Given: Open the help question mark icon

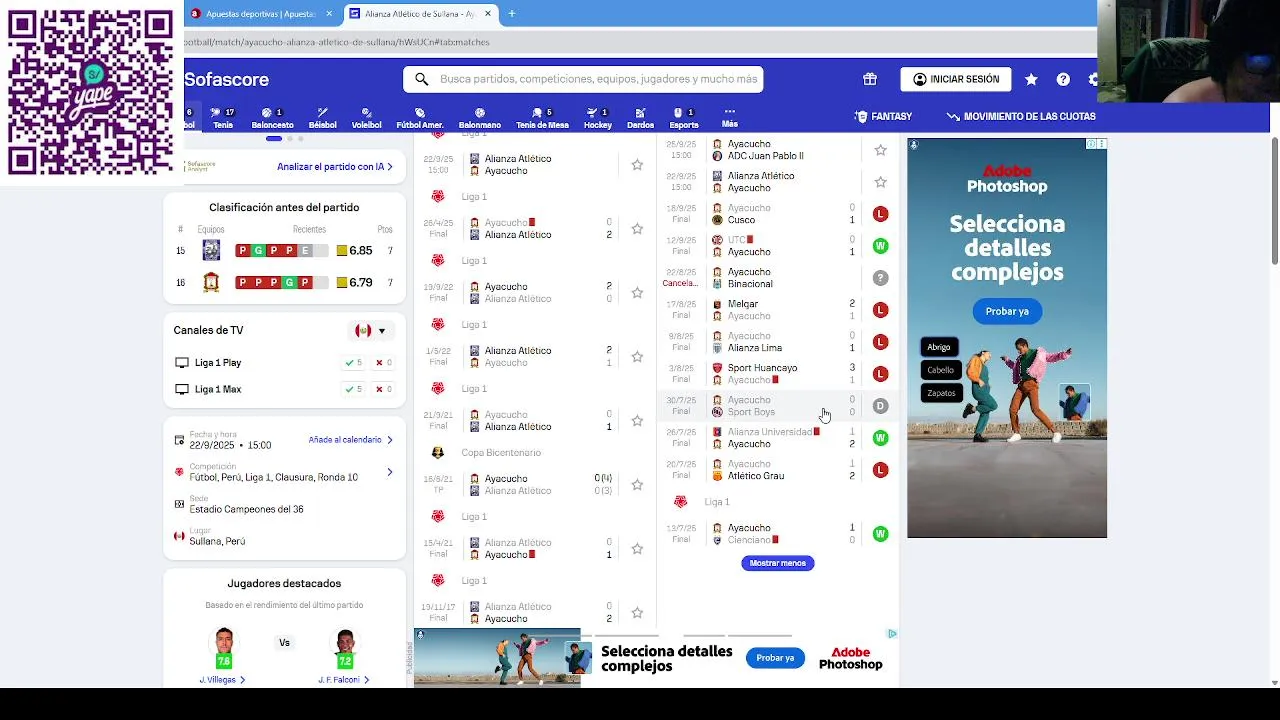Looking at the screenshot, I should pos(1063,79).
